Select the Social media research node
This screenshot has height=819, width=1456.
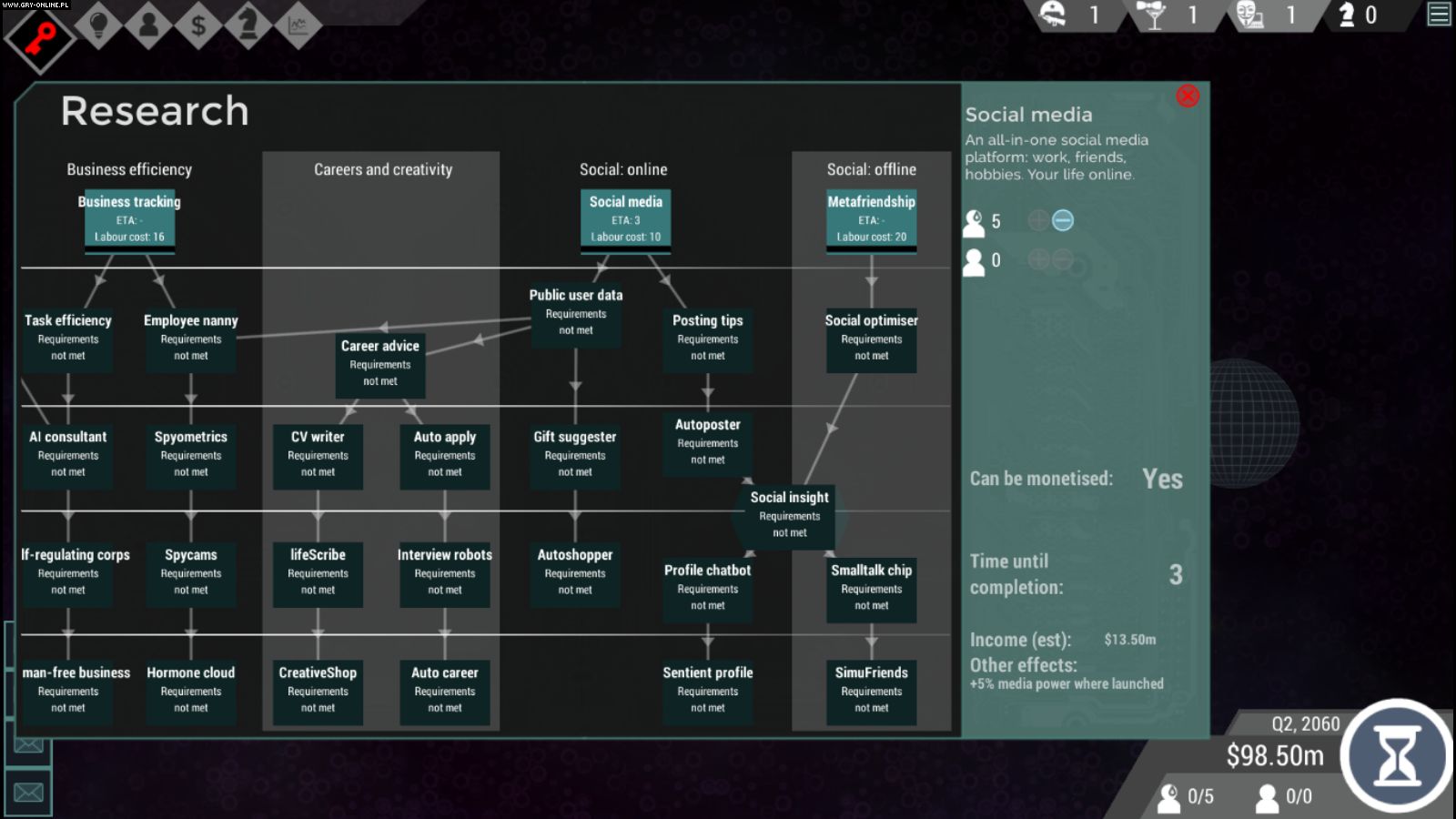[x=625, y=219]
